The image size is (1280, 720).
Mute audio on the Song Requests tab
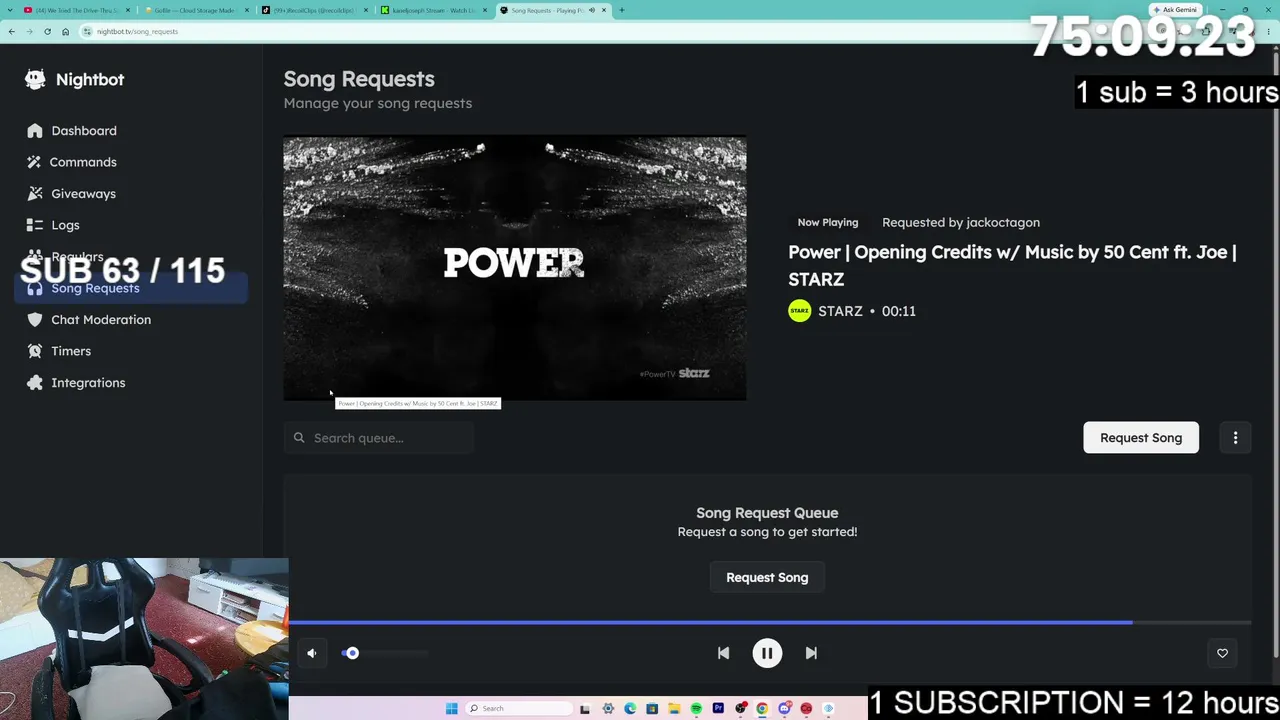click(591, 10)
